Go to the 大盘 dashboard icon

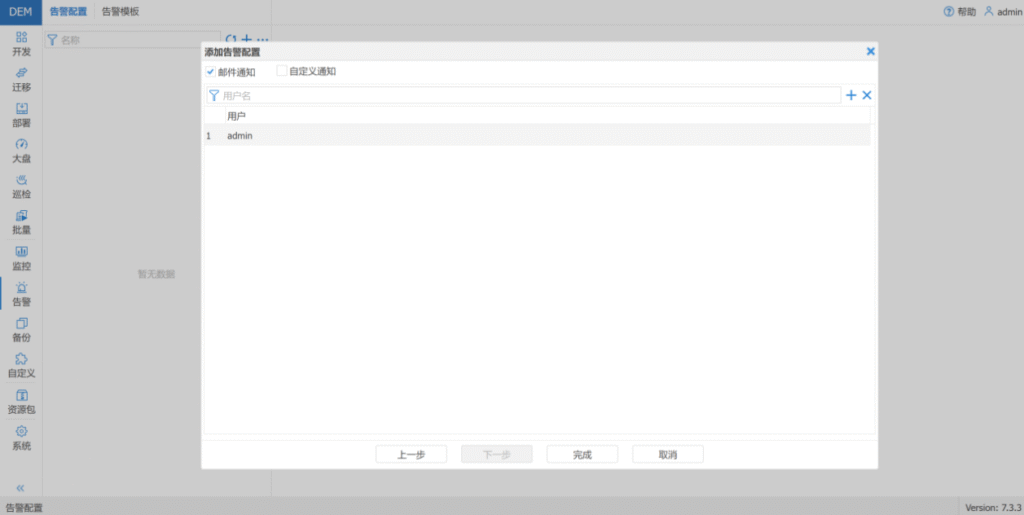[x=21, y=151]
